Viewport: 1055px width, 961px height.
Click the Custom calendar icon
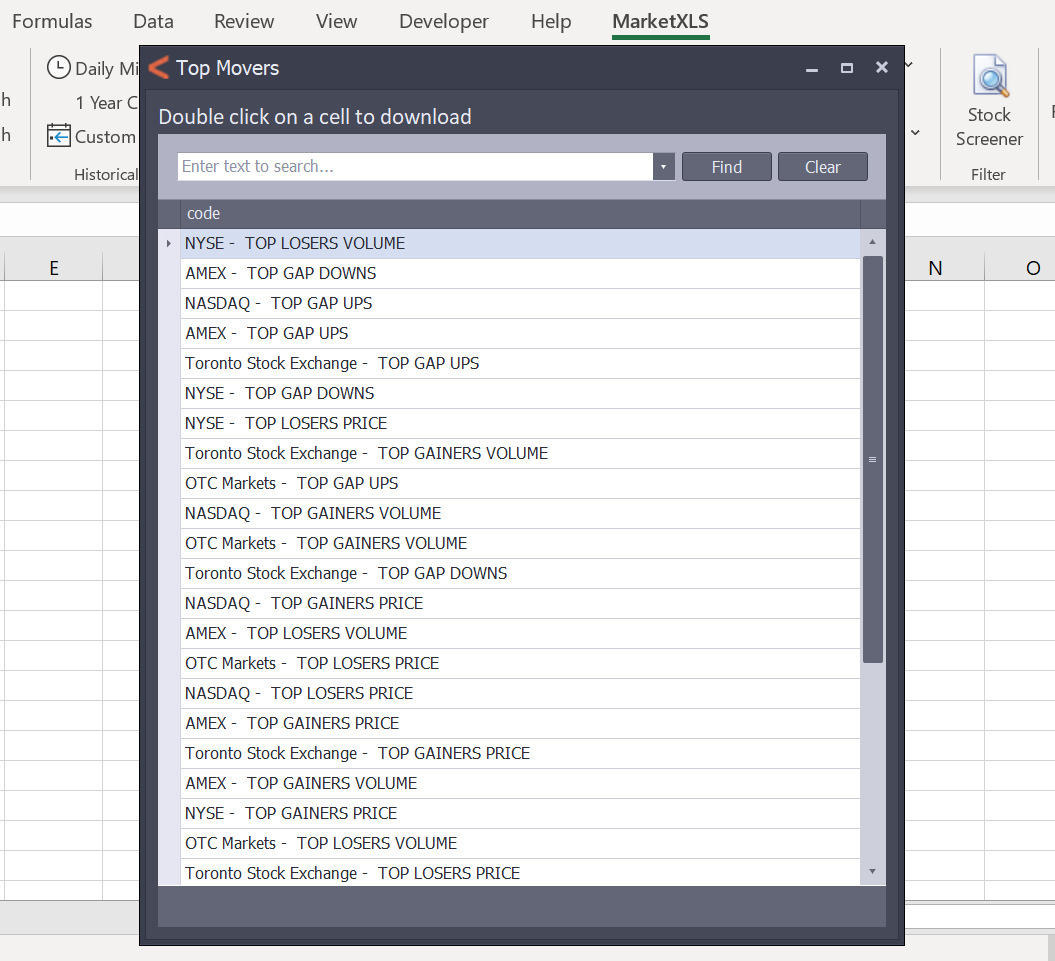59,136
